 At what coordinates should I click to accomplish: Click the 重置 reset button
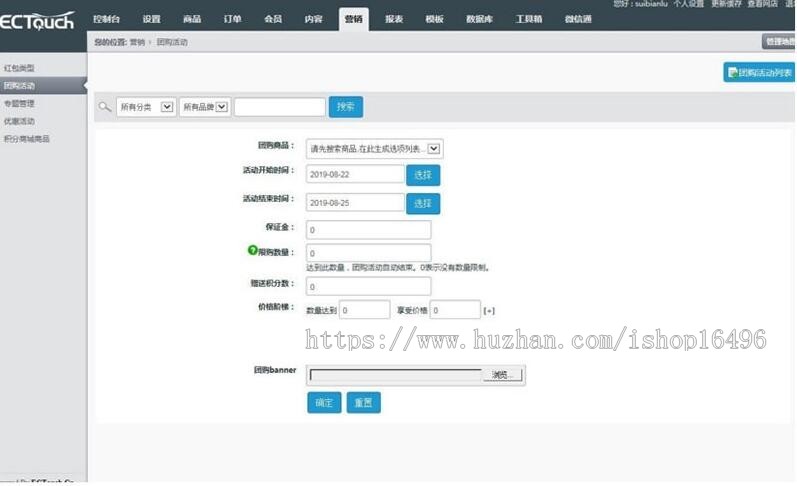[363, 403]
